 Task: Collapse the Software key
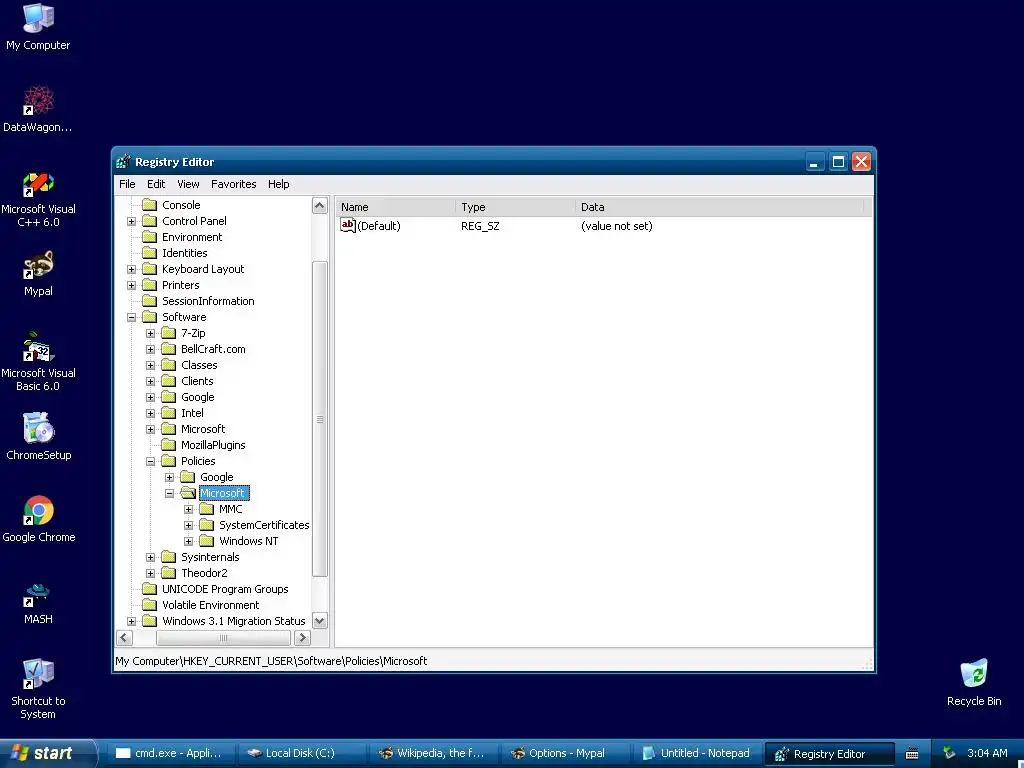pos(131,317)
